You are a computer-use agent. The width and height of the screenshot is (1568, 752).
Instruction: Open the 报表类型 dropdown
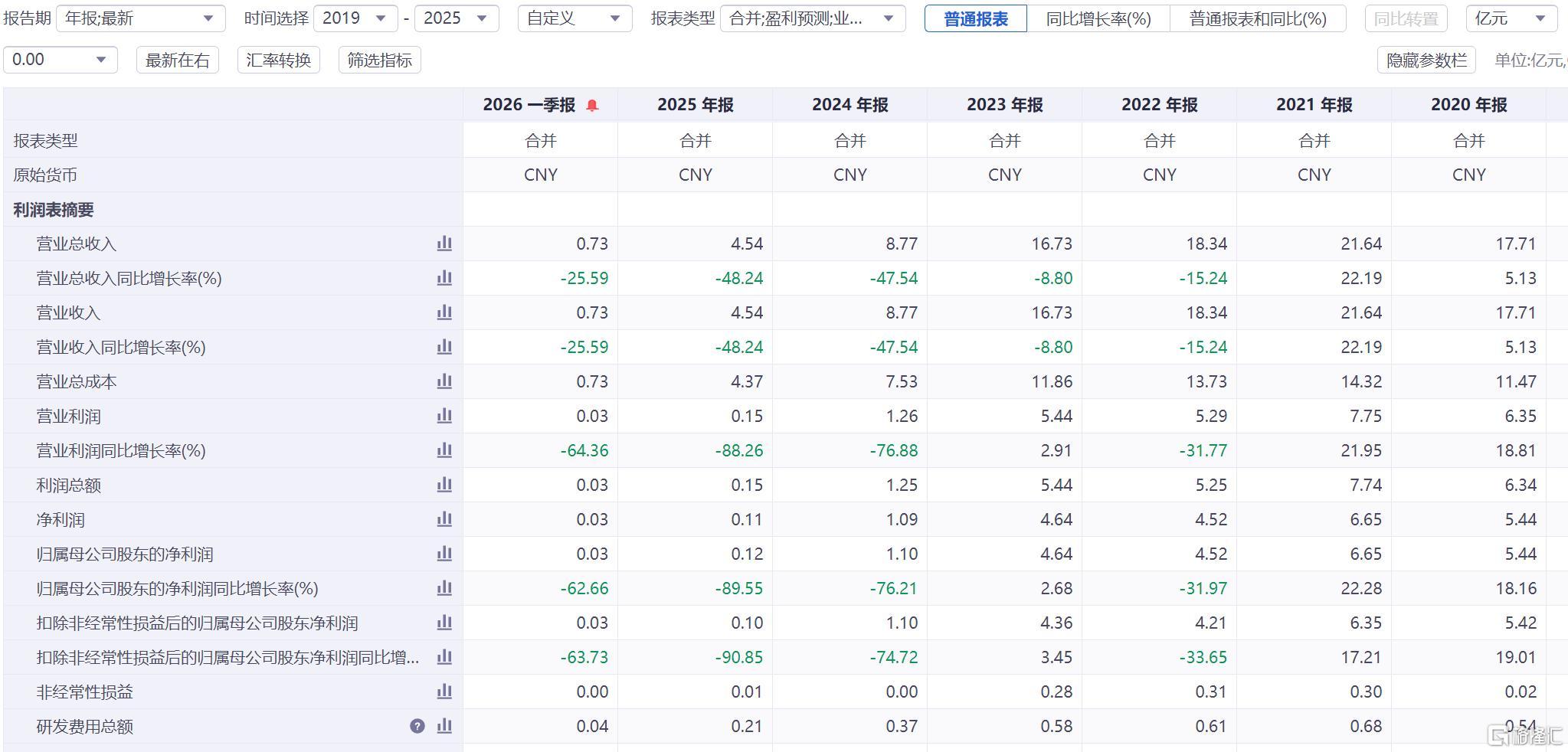813,18
